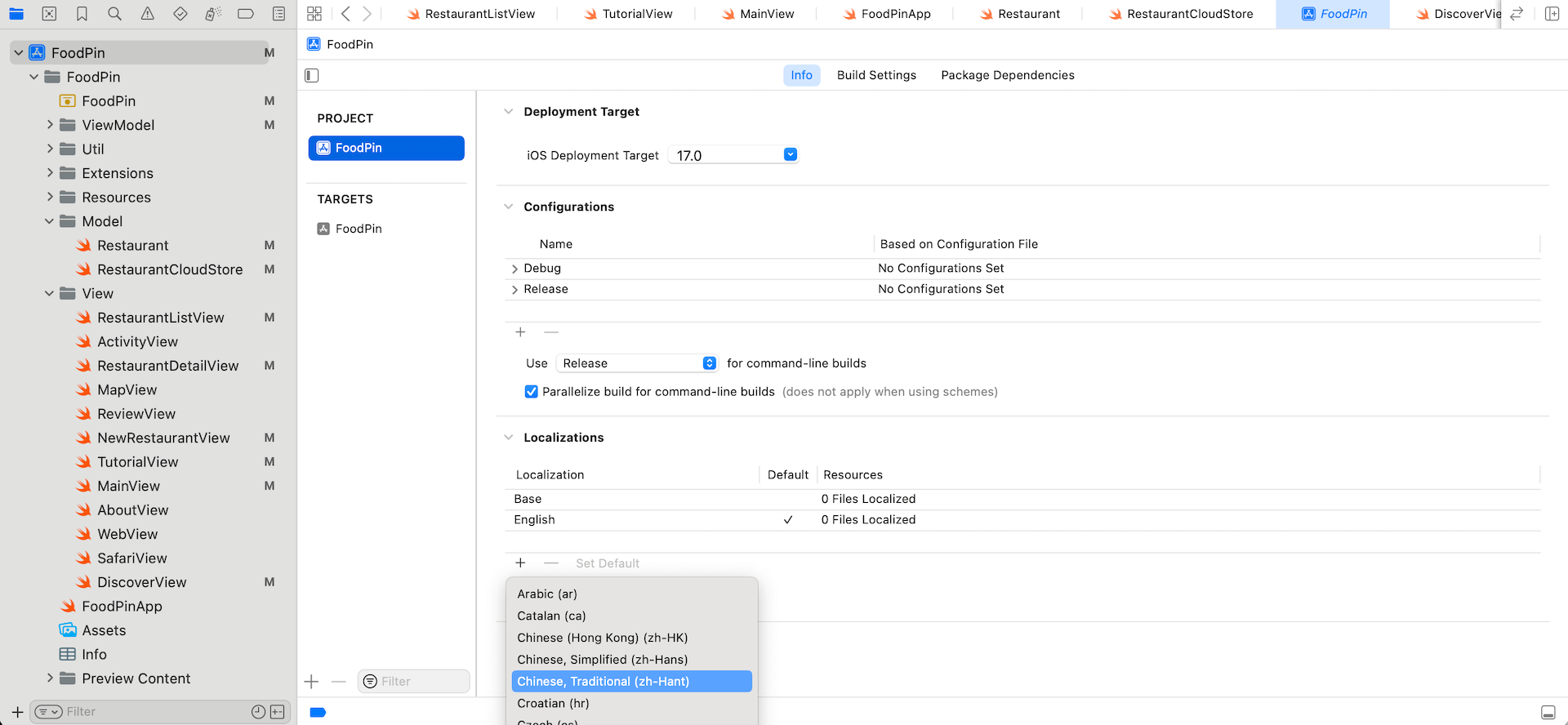Uncheck Parallelize build for command-line builds

point(532,392)
